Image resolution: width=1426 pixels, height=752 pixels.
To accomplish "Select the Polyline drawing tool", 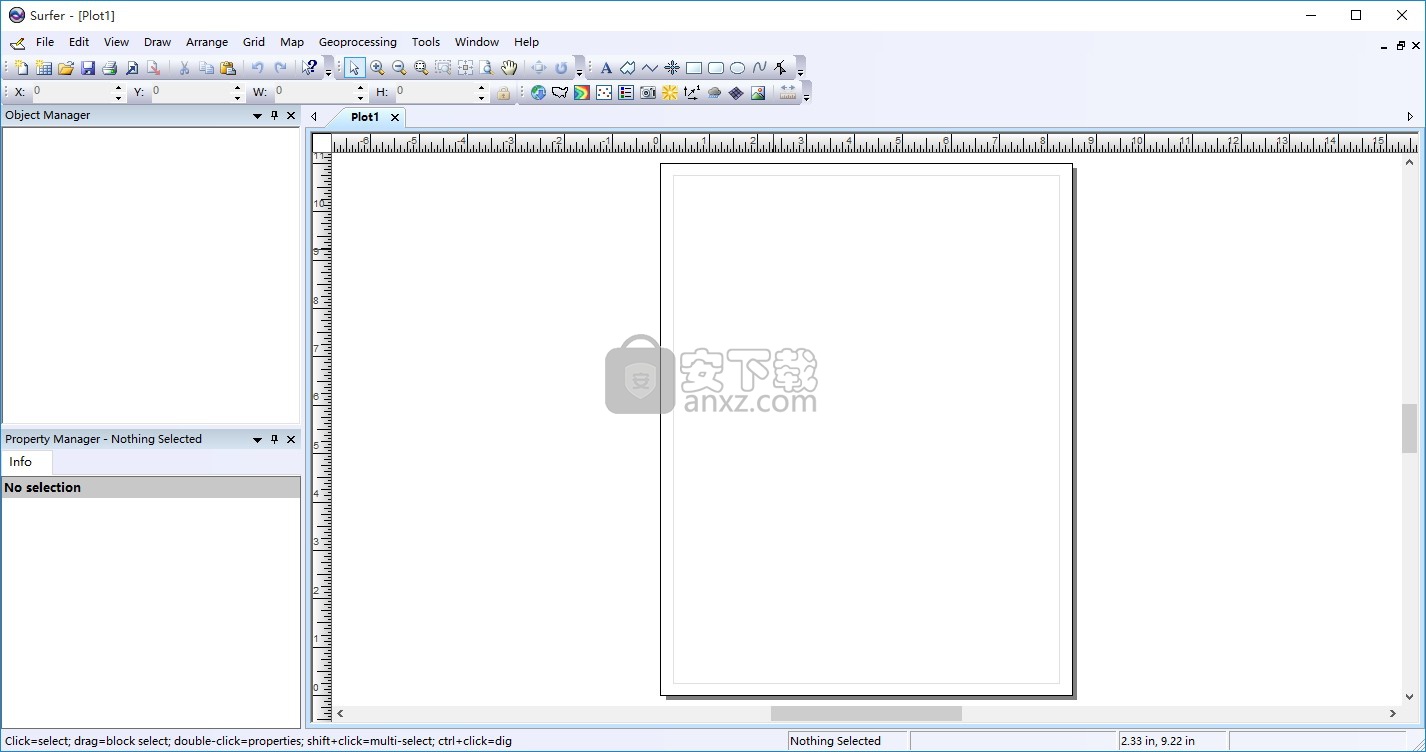I will (650, 68).
